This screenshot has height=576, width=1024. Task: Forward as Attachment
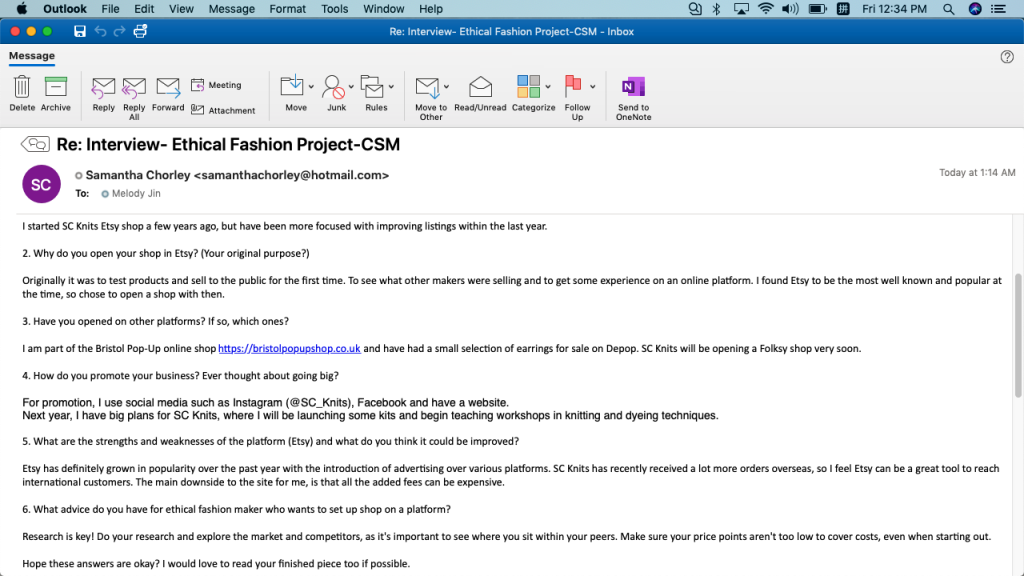click(x=223, y=110)
